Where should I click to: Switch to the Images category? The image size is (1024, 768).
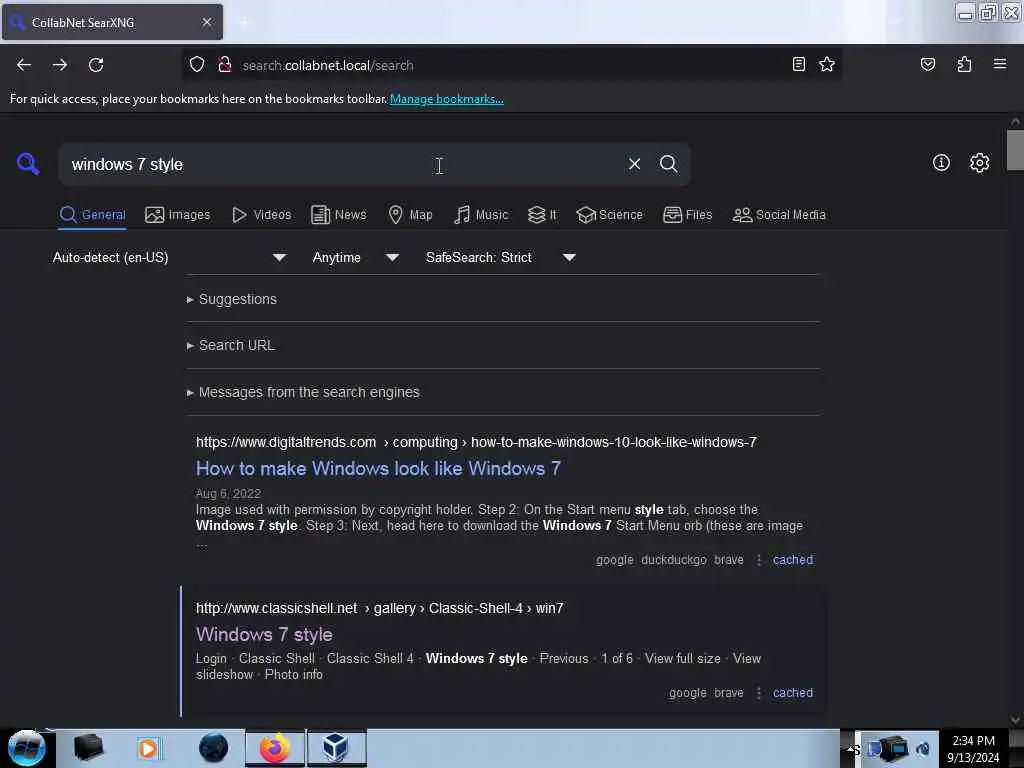178,214
